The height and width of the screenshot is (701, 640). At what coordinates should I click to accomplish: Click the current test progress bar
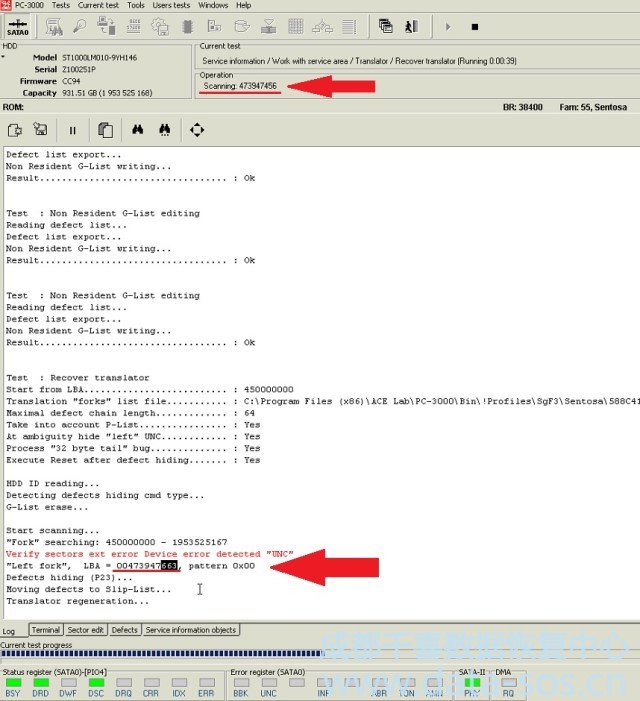coord(160,654)
